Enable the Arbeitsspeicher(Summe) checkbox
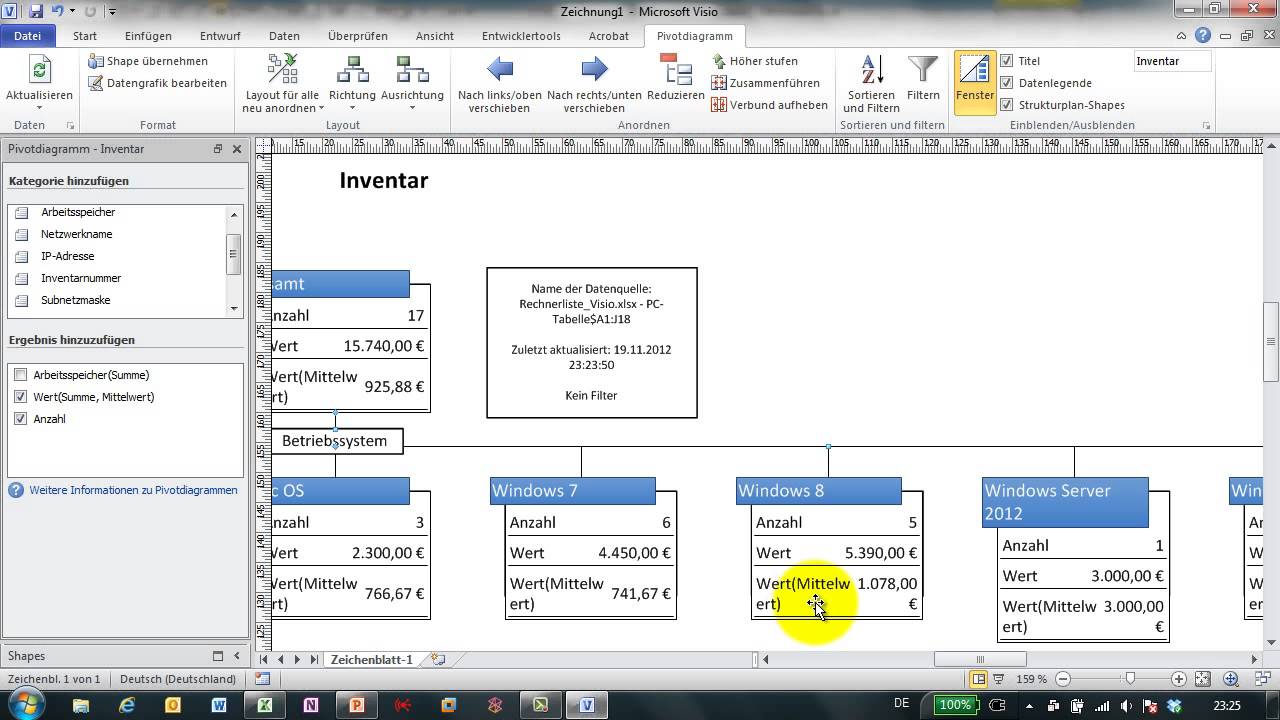The height and width of the screenshot is (720, 1280). coord(21,375)
